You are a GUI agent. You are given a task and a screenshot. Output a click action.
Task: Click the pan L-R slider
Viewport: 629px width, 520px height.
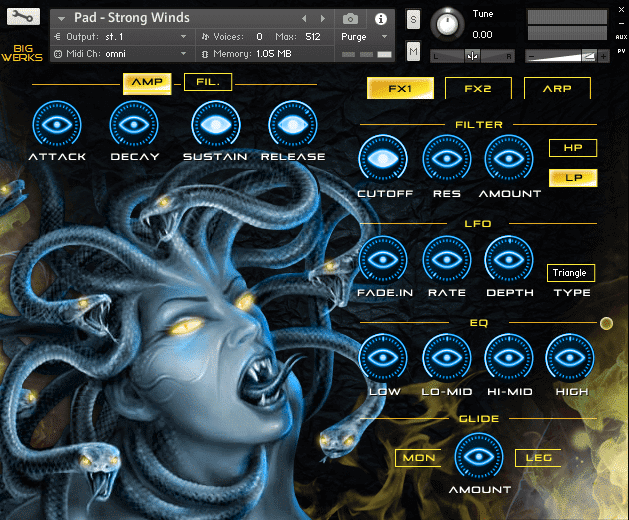pos(472,57)
